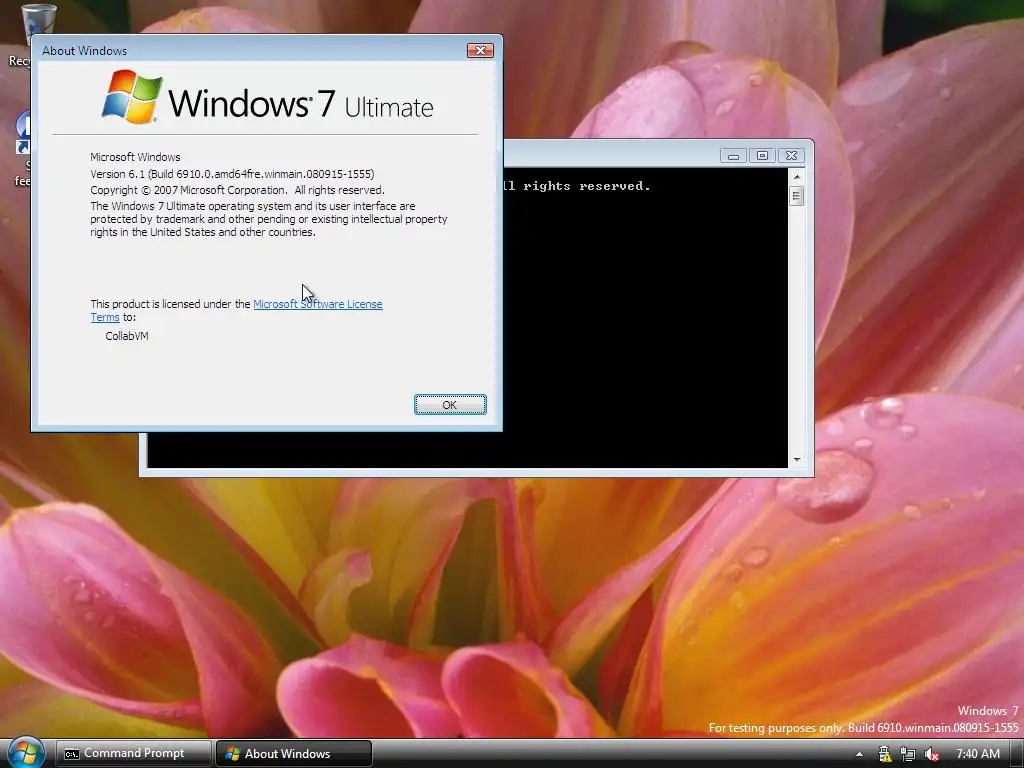The image size is (1024, 768).
Task: Open the Microsoft Software License Terms link
Action: 317,304
